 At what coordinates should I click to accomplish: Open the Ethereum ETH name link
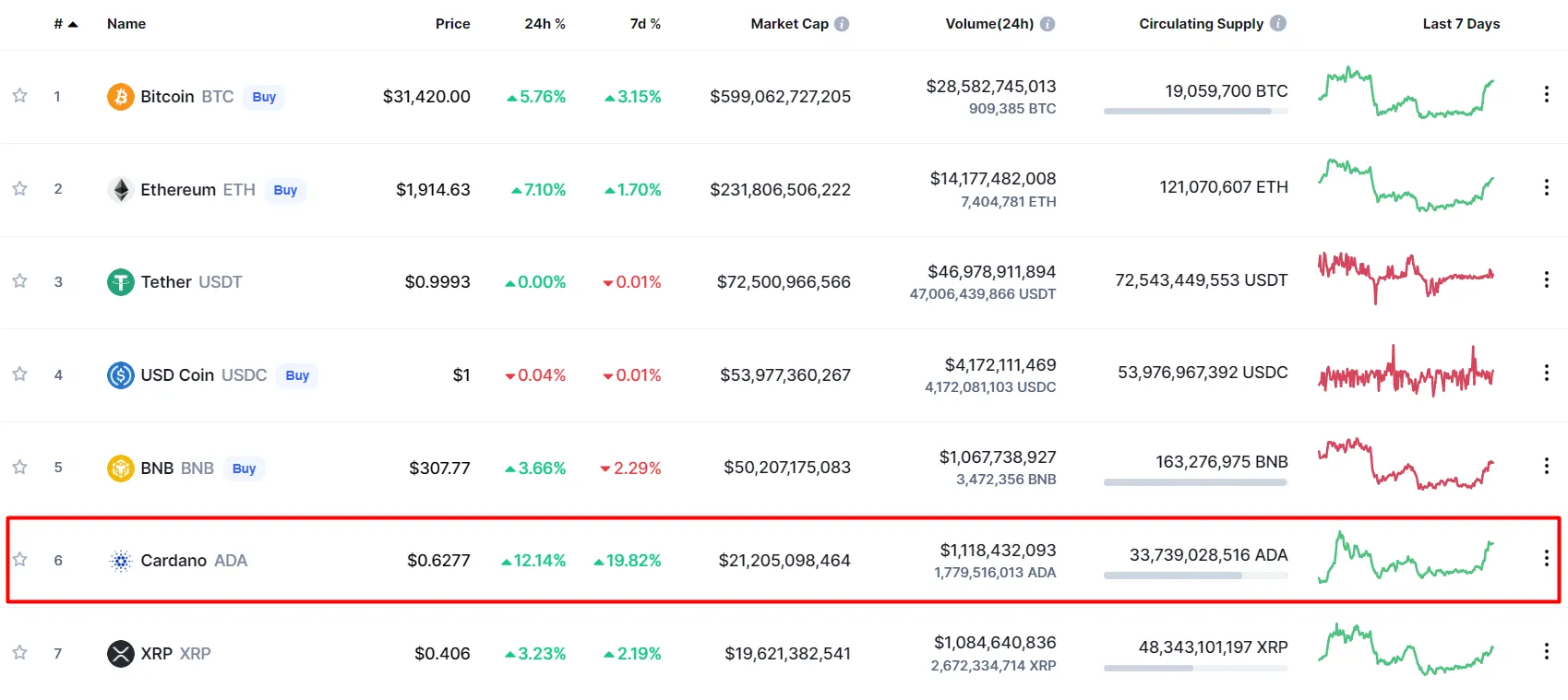(x=197, y=190)
